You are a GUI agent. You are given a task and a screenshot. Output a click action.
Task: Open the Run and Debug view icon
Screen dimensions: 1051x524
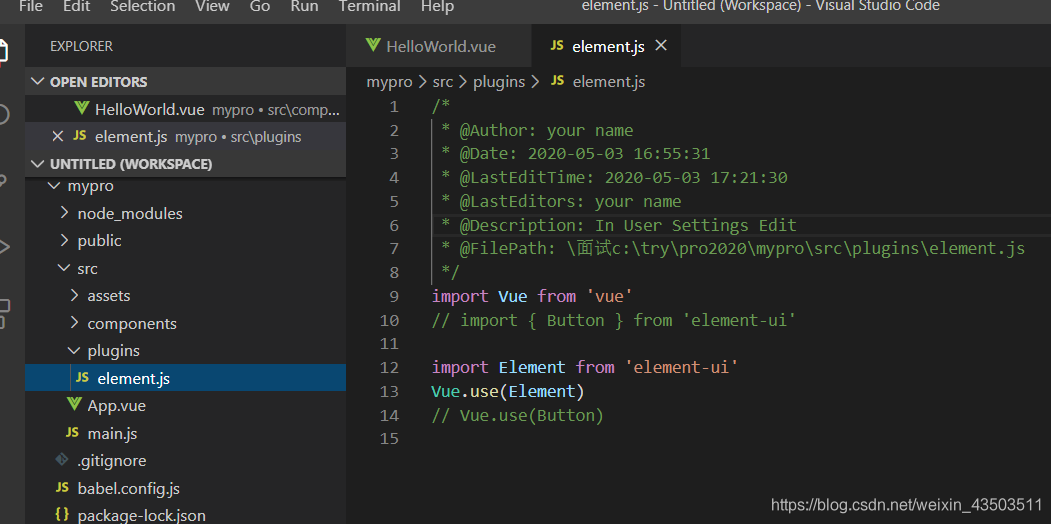[3, 246]
